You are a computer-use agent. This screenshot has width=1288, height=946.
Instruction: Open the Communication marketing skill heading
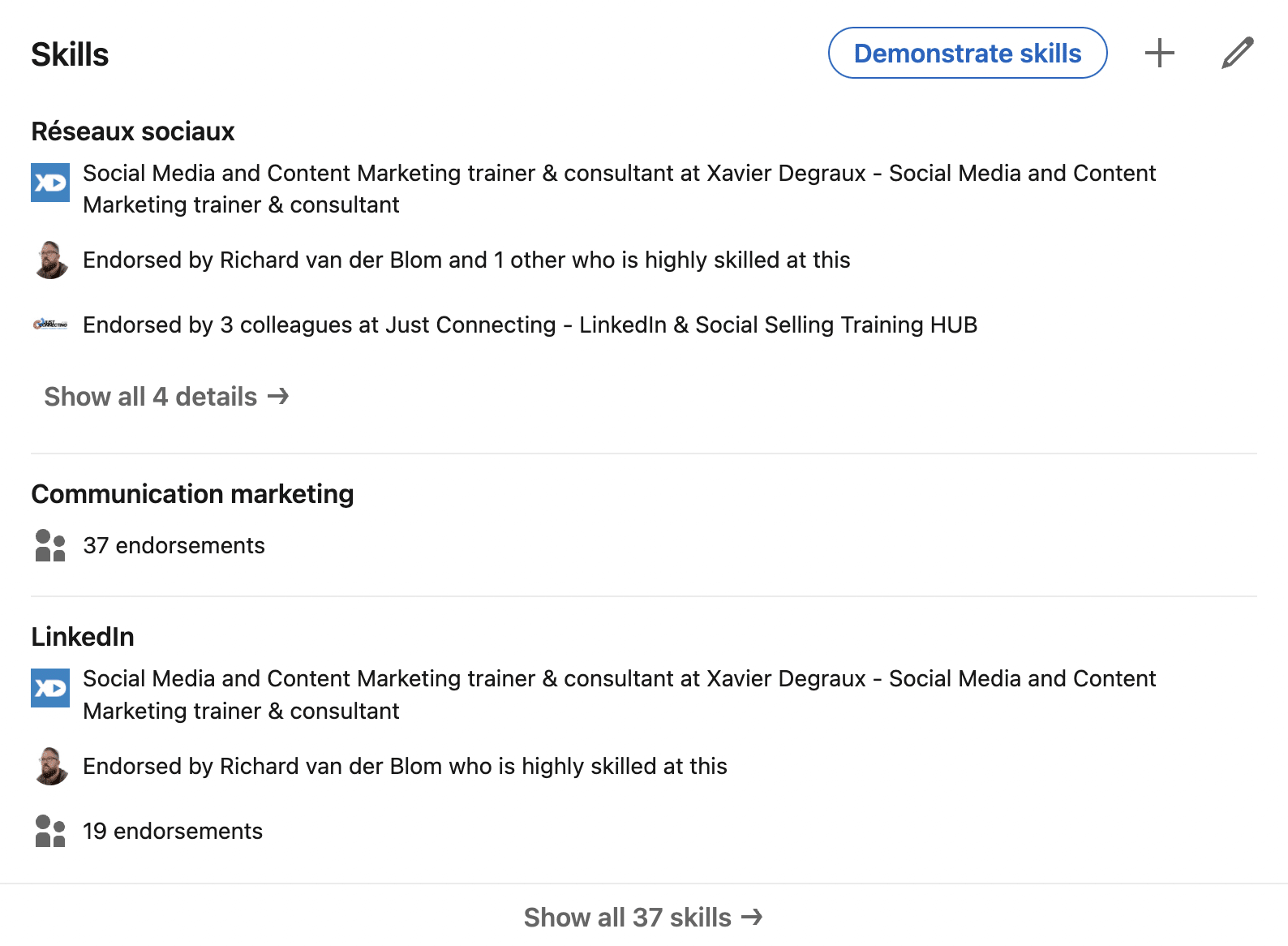point(193,494)
